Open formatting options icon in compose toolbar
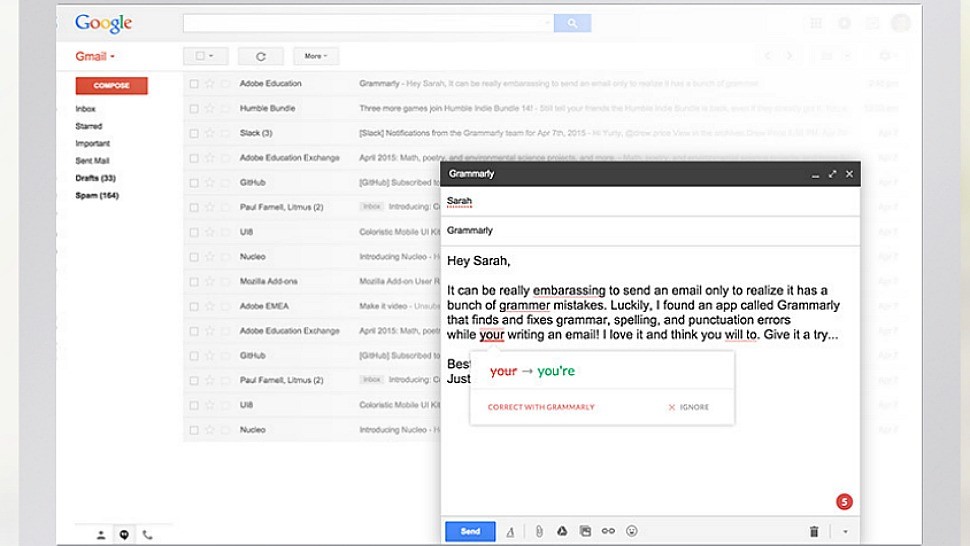 click(510, 532)
